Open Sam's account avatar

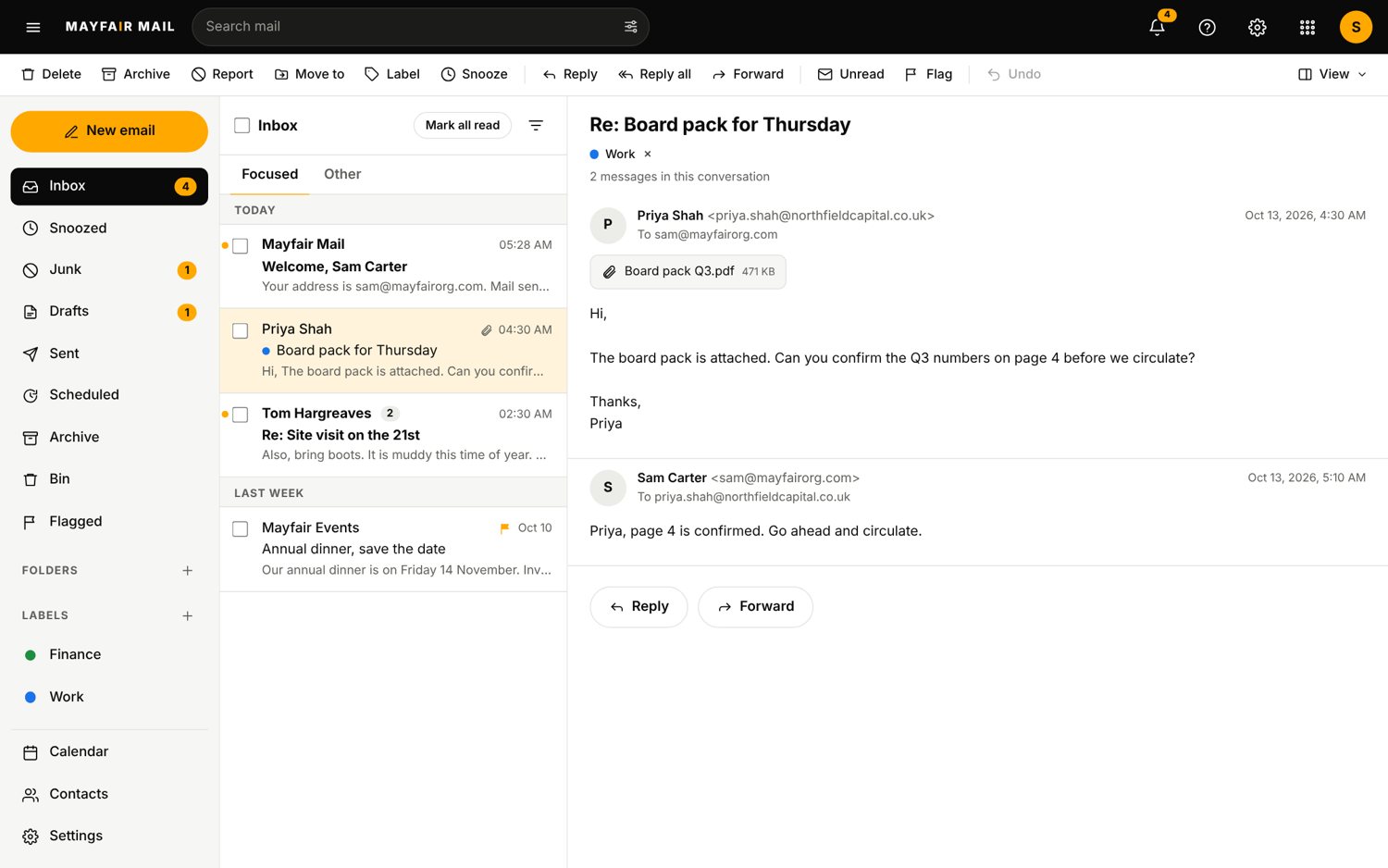tap(1356, 27)
